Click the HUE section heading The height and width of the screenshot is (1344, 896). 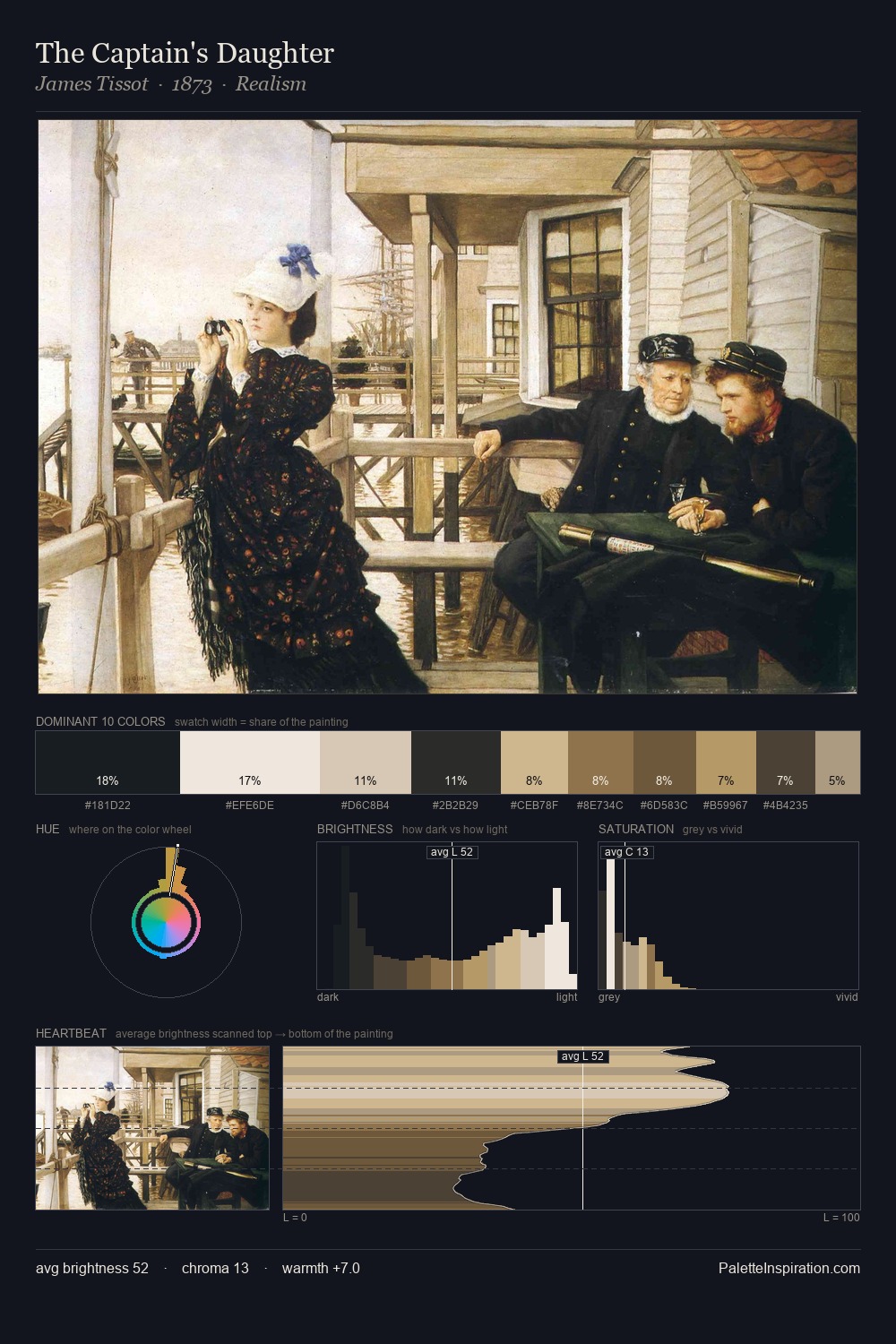pyautogui.click(x=47, y=829)
